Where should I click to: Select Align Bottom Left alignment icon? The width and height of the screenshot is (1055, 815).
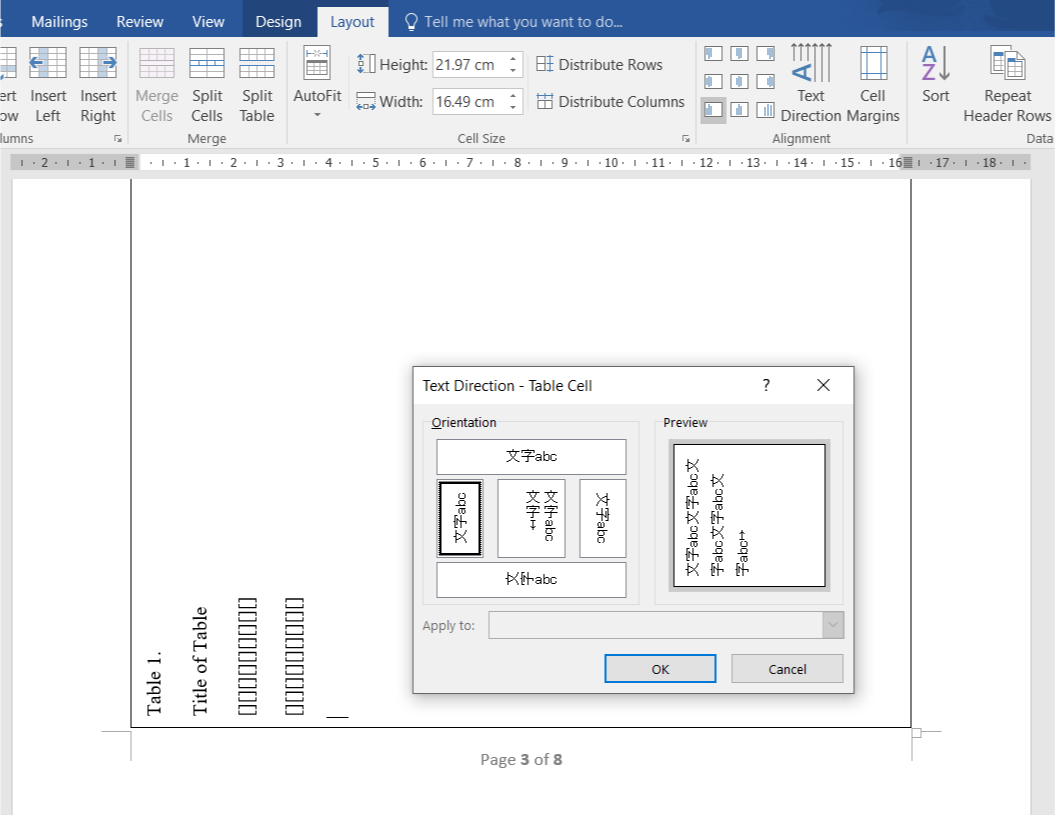click(x=713, y=110)
